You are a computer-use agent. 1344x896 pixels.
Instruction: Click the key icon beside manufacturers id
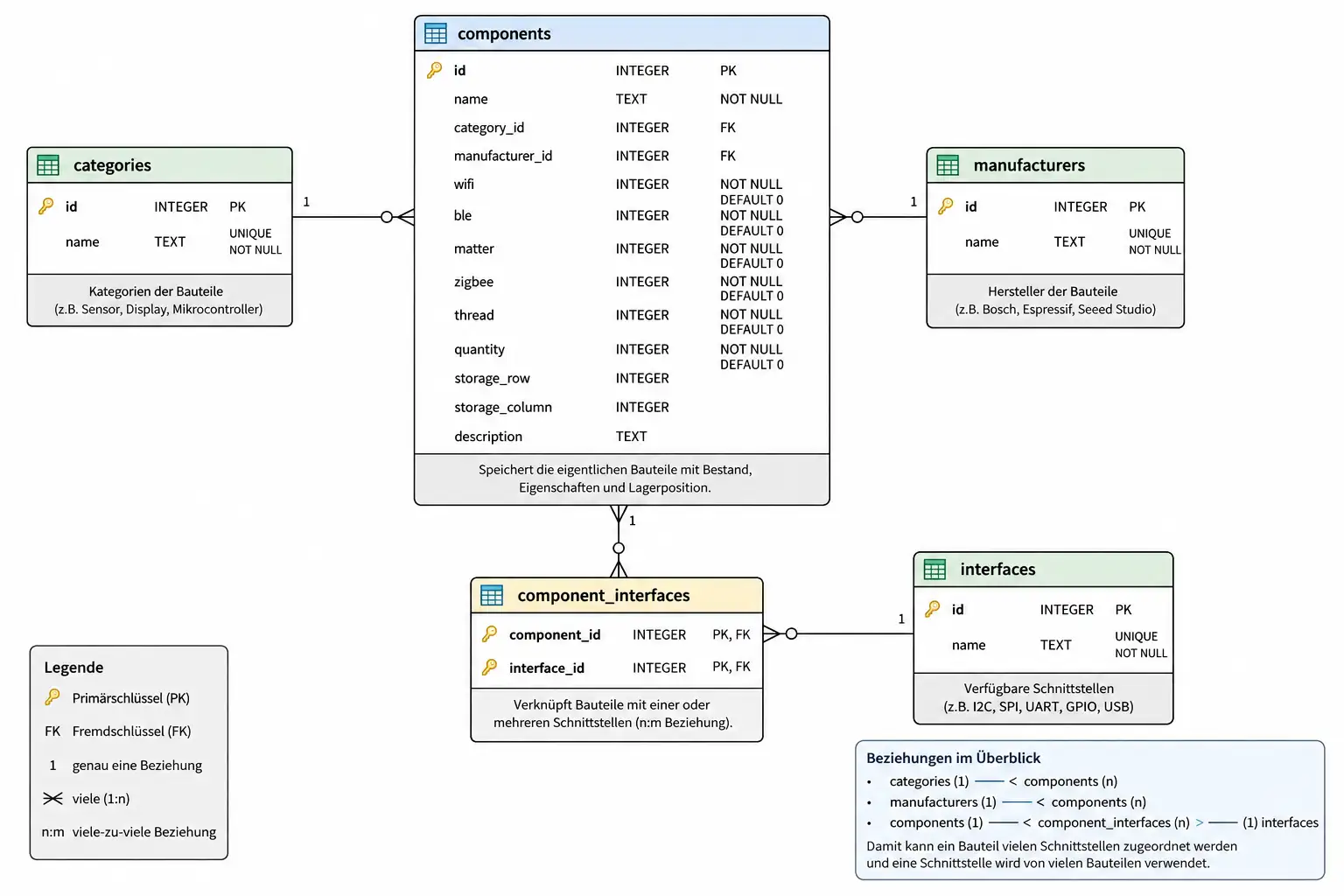pyautogui.click(x=945, y=206)
